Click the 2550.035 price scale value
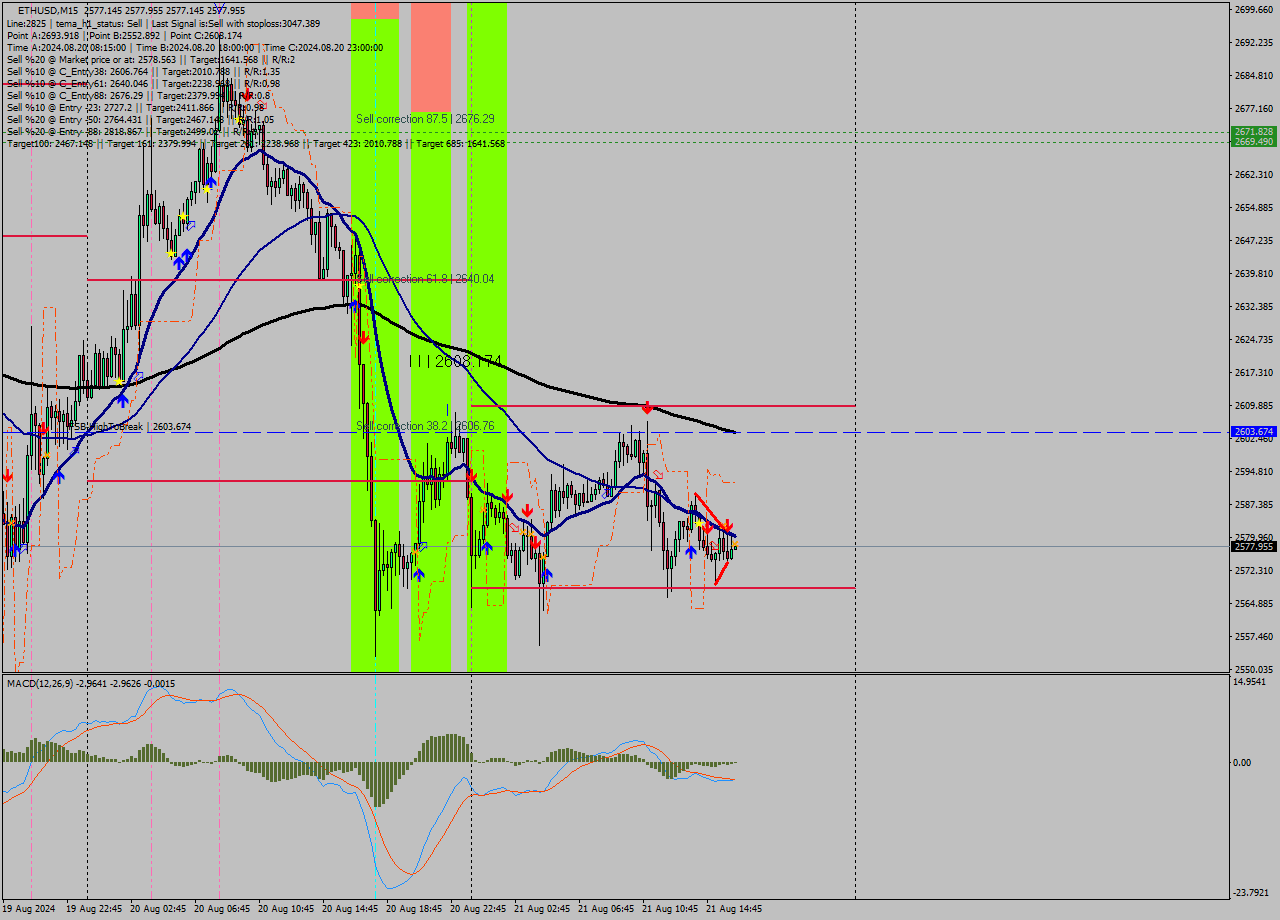 [1254, 669]
